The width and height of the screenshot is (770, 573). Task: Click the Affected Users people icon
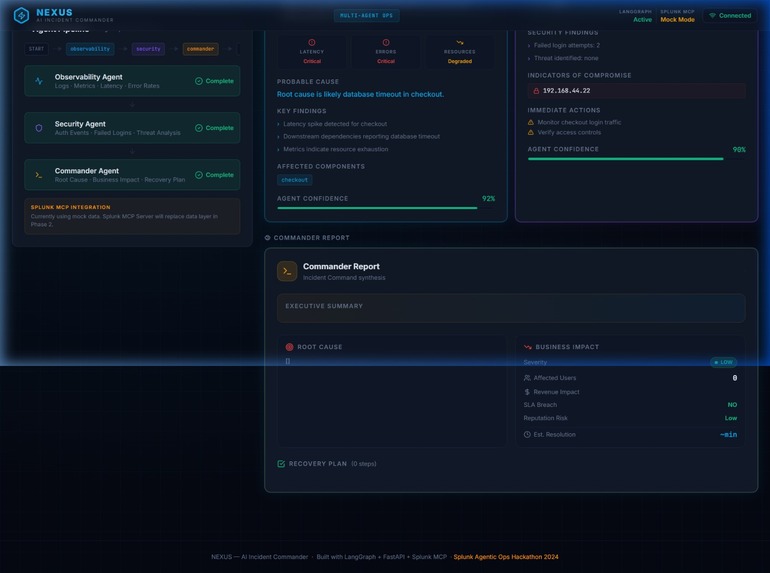click(527, 378)
